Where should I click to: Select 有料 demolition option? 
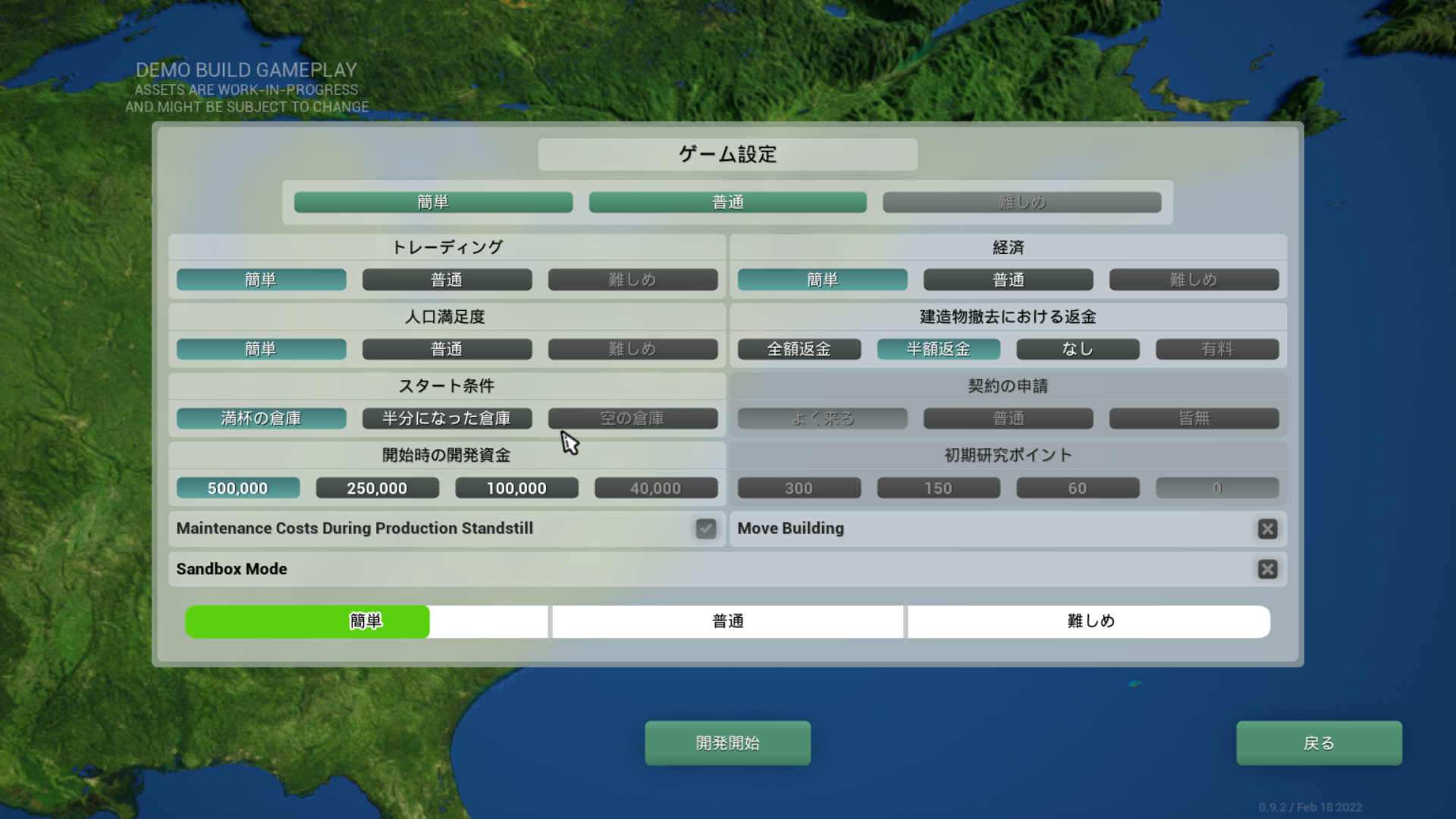pos(1216,349)
